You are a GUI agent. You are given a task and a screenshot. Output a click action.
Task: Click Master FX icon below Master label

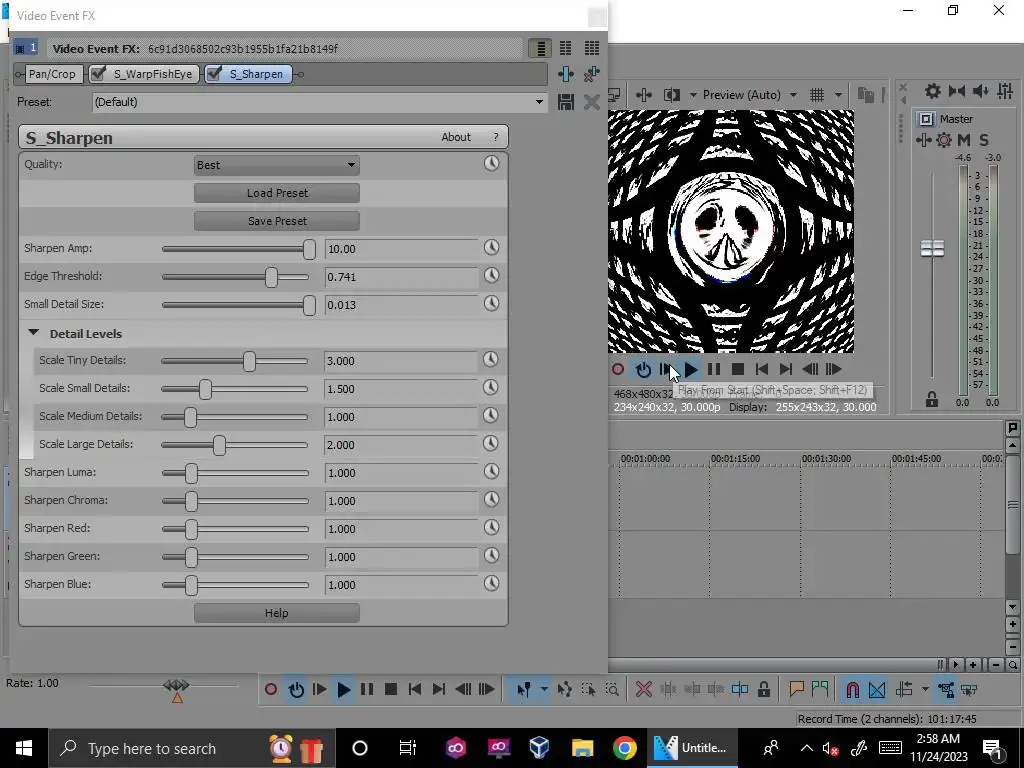click(x=924, y=140)
